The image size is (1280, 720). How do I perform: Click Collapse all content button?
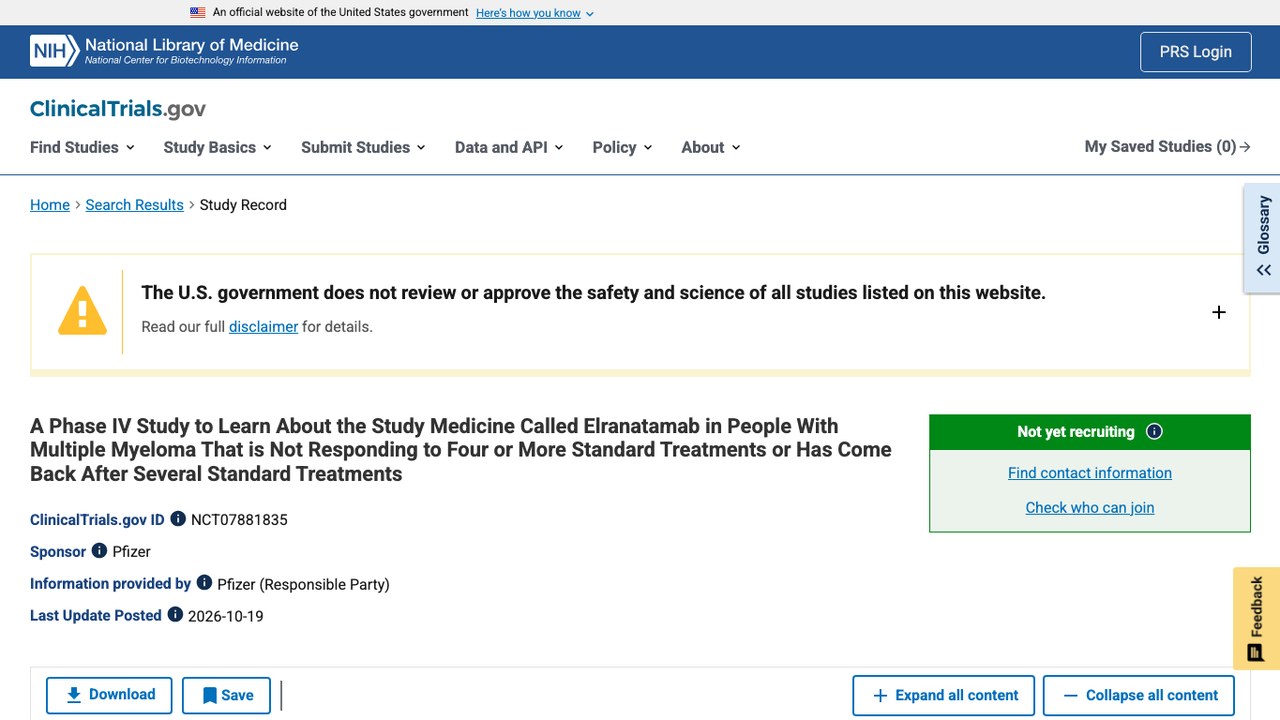click(x=1139, y=695)
